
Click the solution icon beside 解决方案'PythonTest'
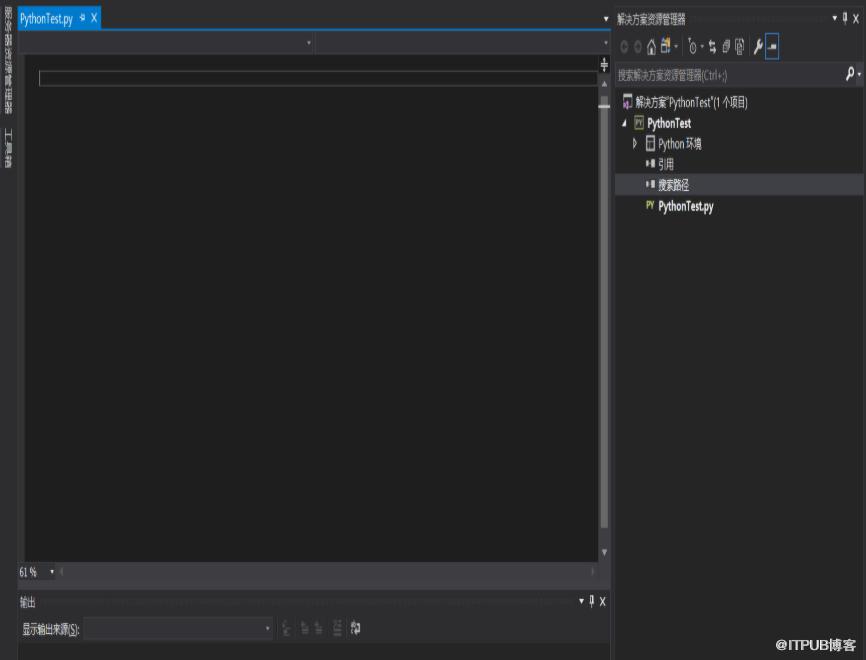click(x=627, y=102)
